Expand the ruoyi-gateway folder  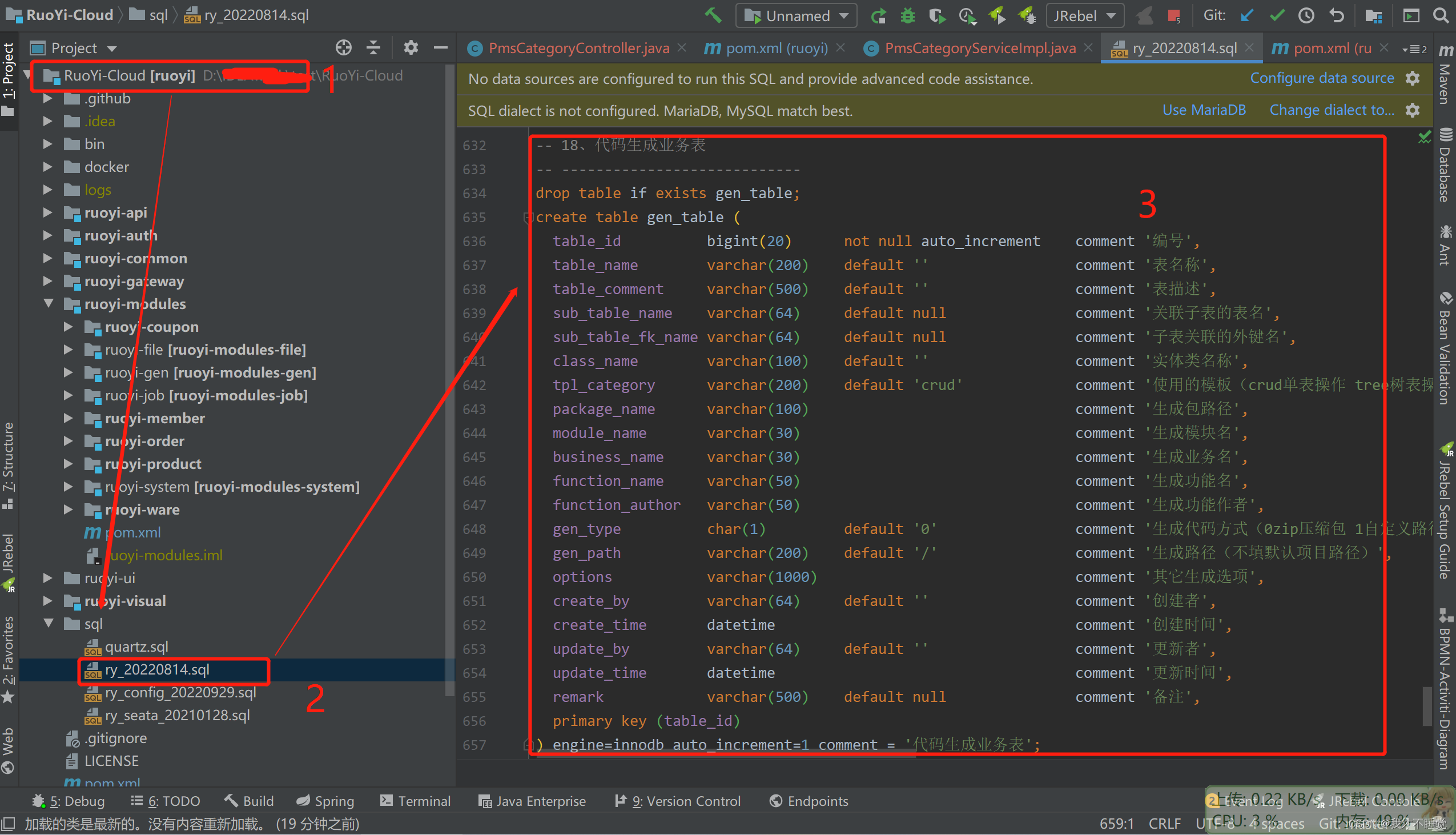[48, 281]
